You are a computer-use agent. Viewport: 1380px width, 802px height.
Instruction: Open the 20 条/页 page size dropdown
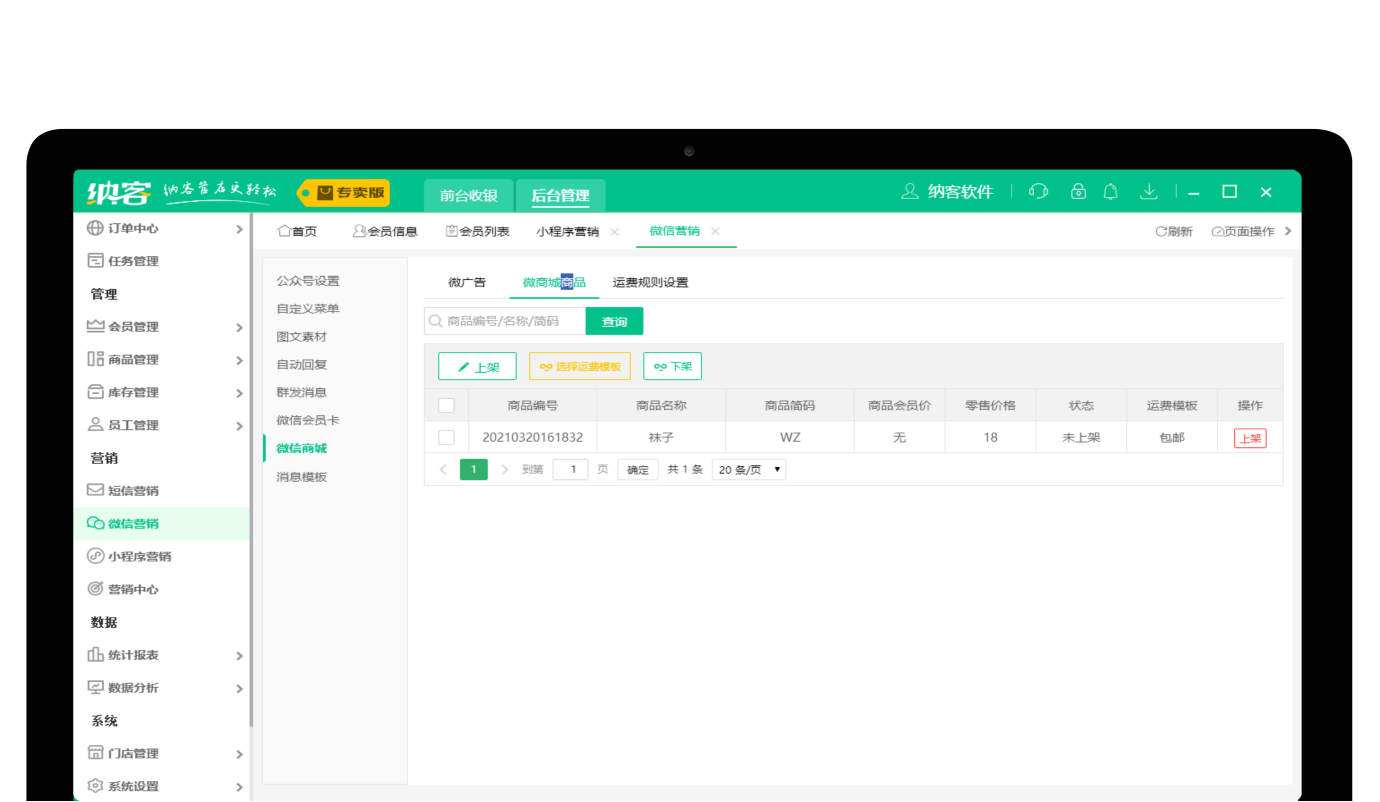click(x=748, y=470)
